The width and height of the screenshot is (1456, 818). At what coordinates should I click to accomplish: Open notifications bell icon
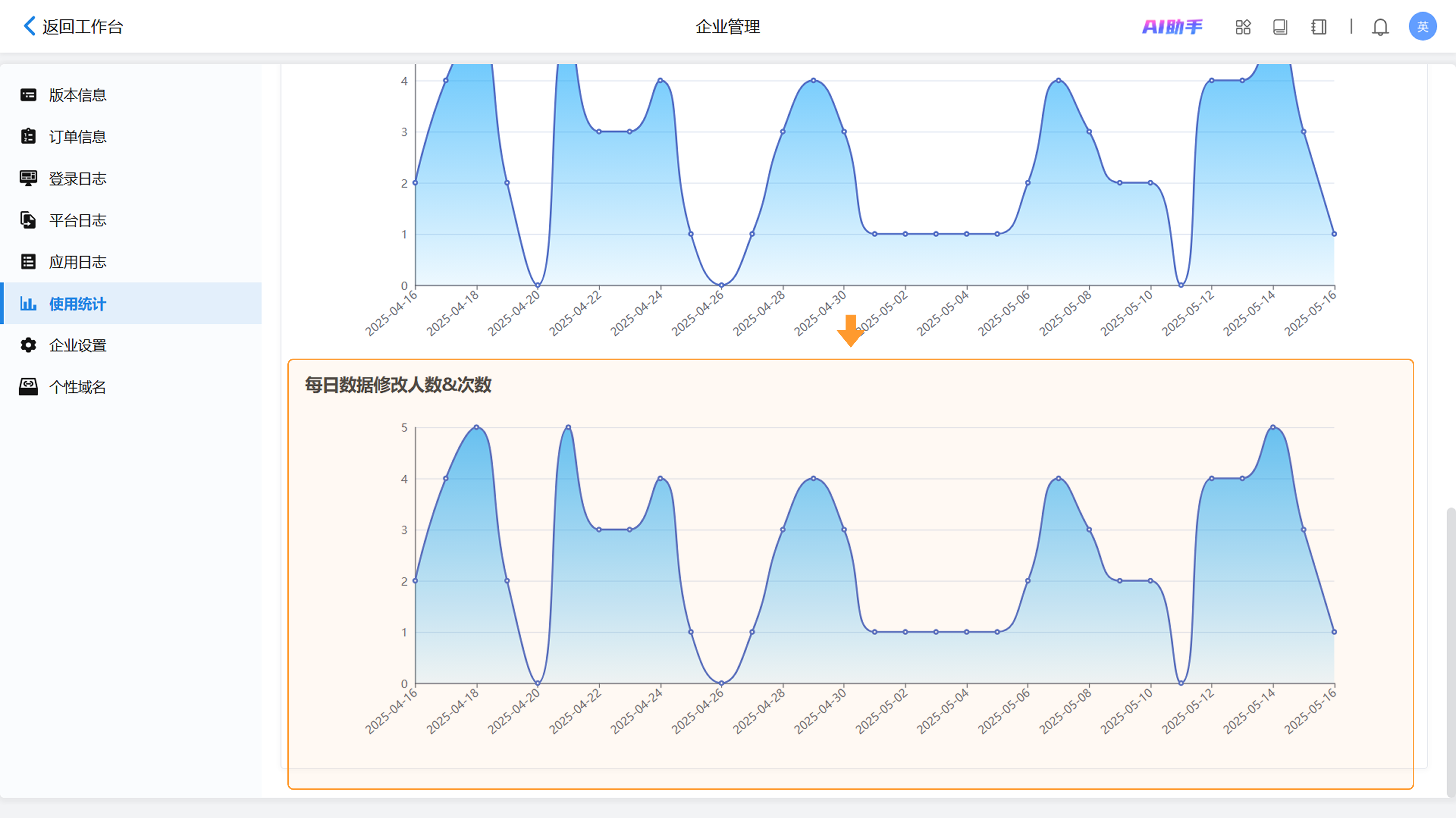1380,27
